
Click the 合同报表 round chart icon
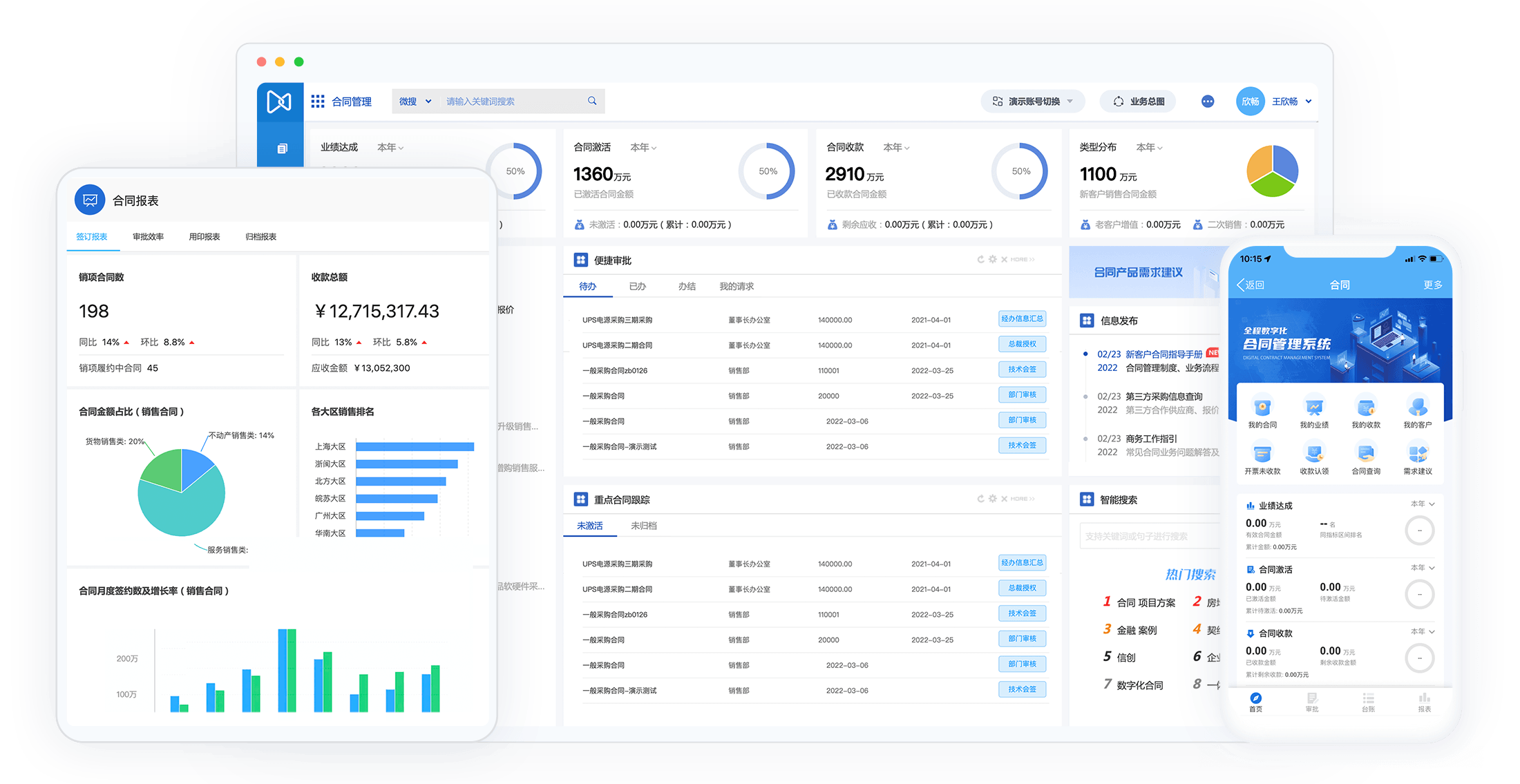(x=90, y=200)
